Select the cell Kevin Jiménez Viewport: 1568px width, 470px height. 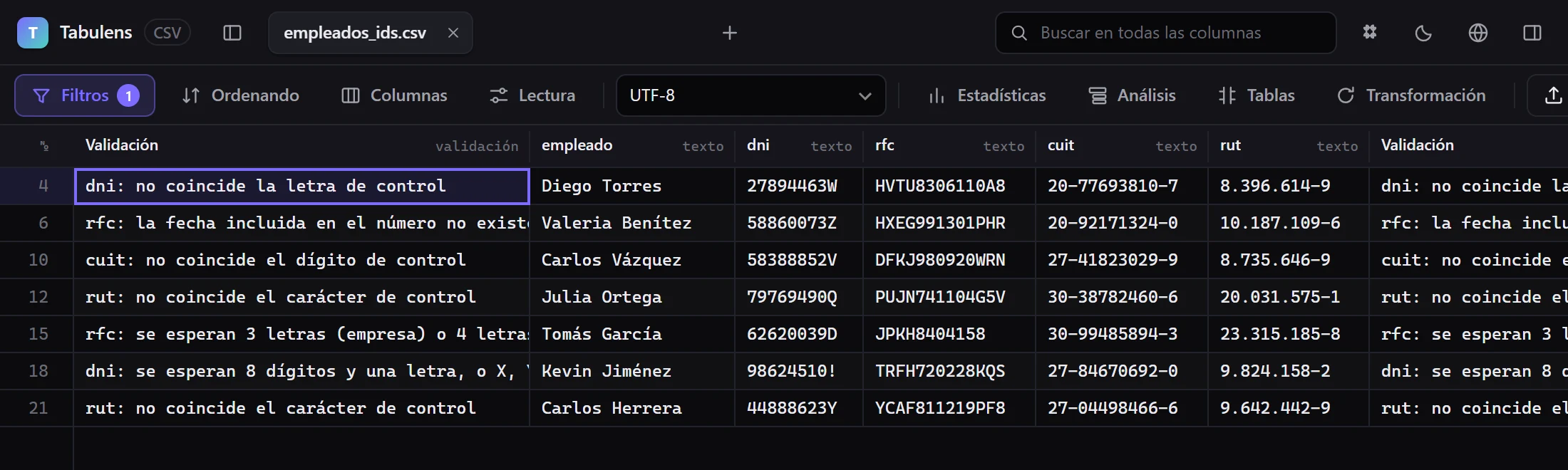(x=632, y=371)
